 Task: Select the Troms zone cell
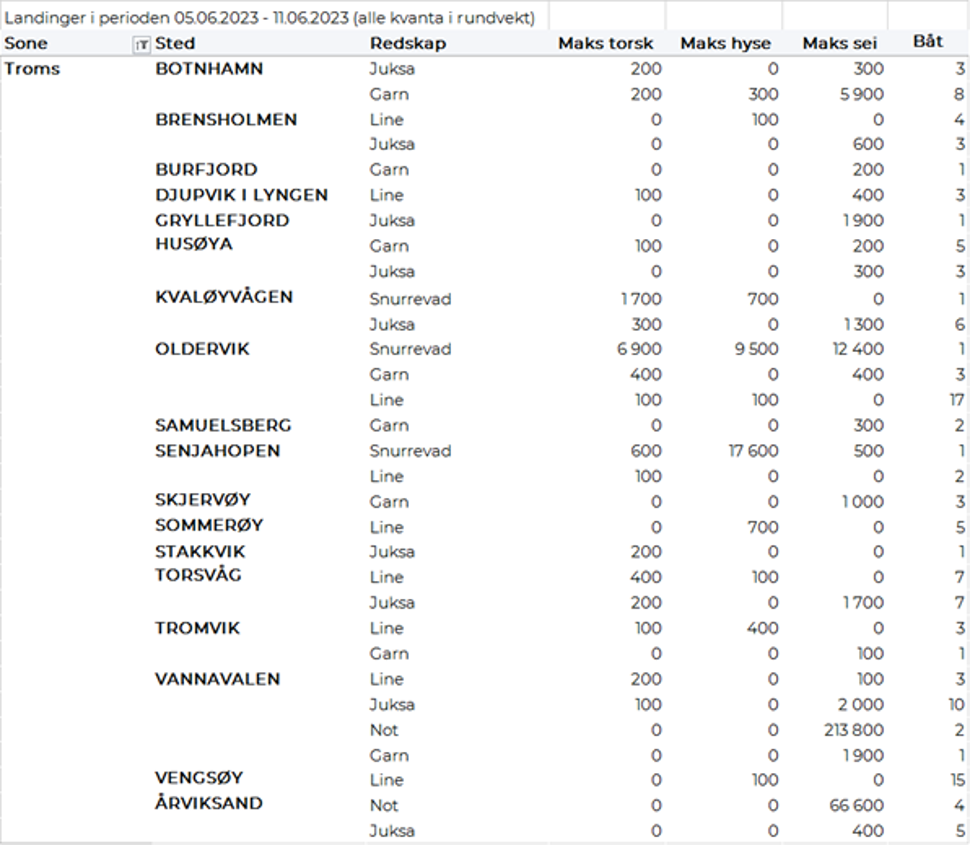pos(32,69)
